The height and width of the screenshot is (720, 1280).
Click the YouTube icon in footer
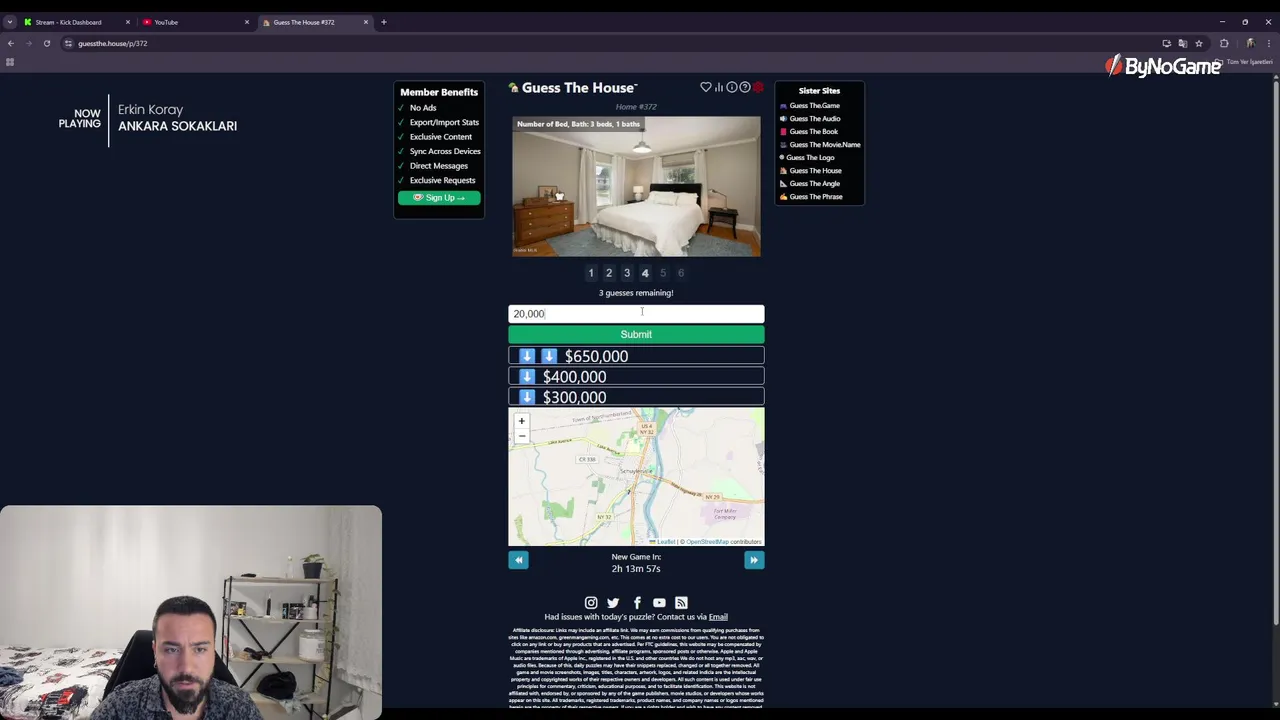pyautogui.click(x=659, y=603)
